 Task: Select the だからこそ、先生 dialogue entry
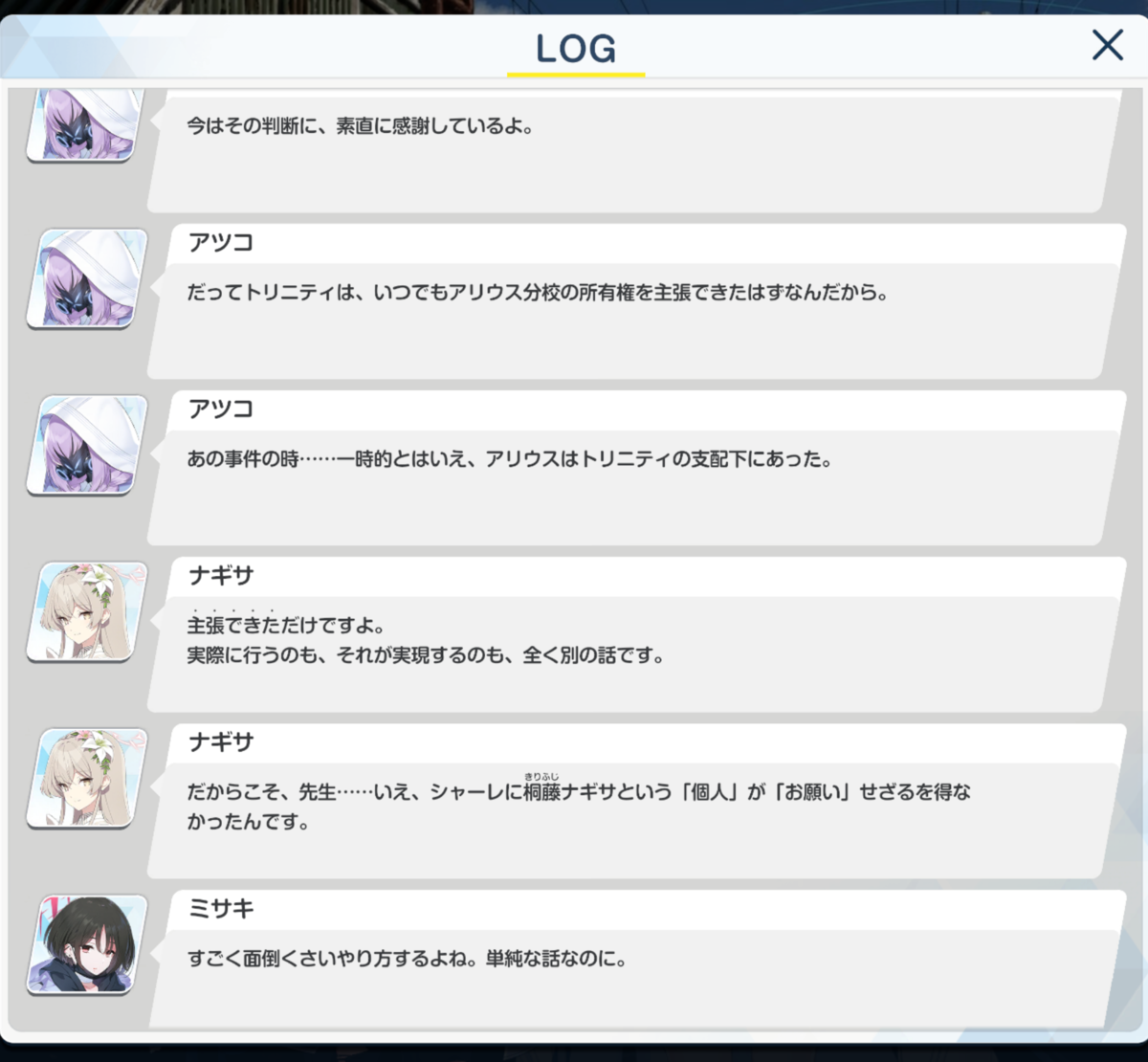tap(636, 802)
